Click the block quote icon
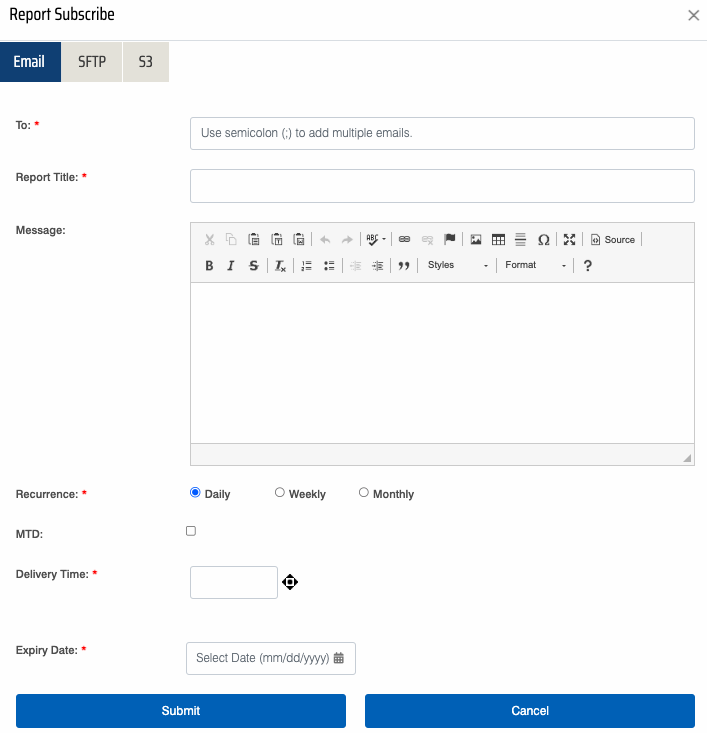 point(404,266)
